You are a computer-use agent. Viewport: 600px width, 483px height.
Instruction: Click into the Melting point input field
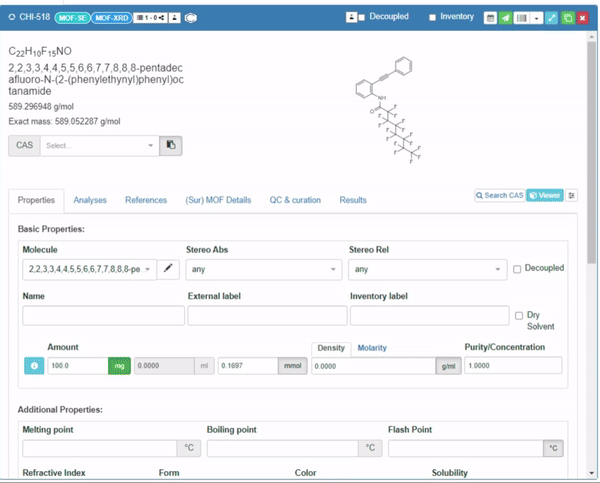[99, 448]
